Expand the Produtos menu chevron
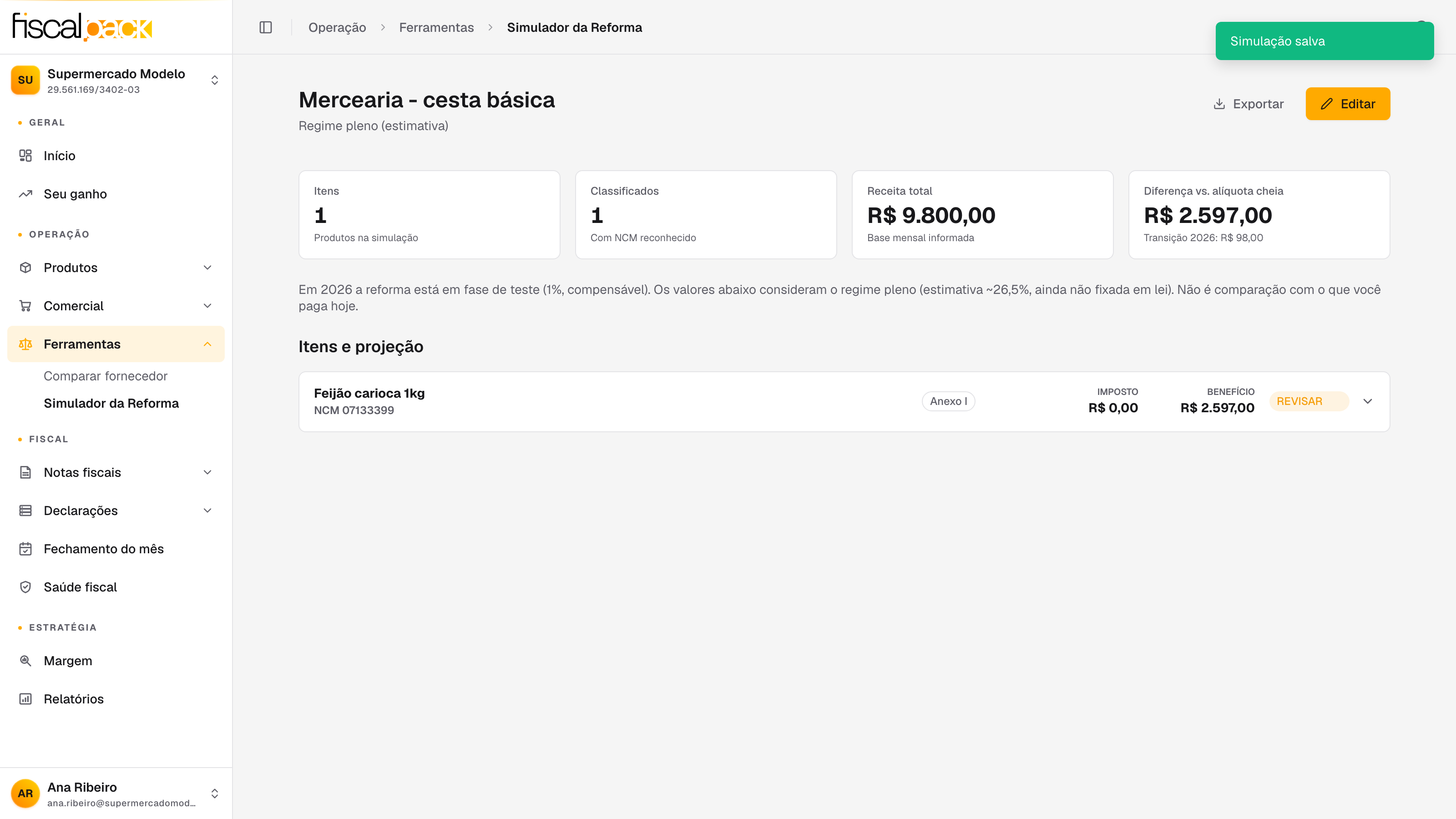1456x819 pixels. pyautogui.click(x=207, y=268)
